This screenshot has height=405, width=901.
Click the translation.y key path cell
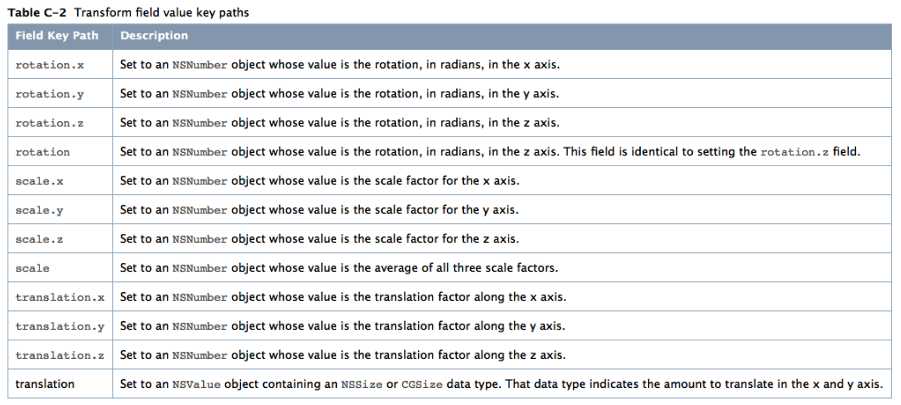60,327
